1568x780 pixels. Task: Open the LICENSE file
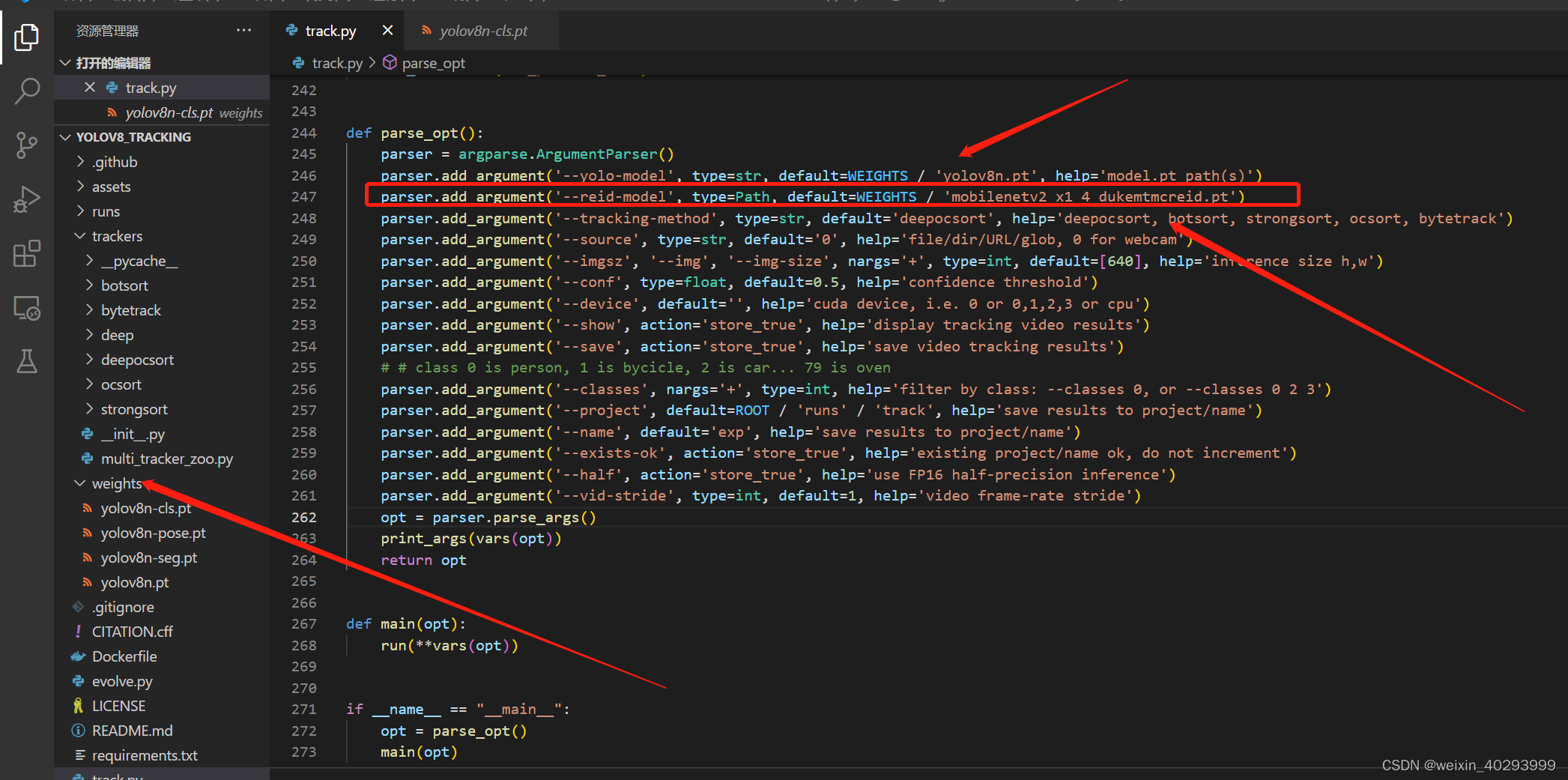tap(118, 706)
